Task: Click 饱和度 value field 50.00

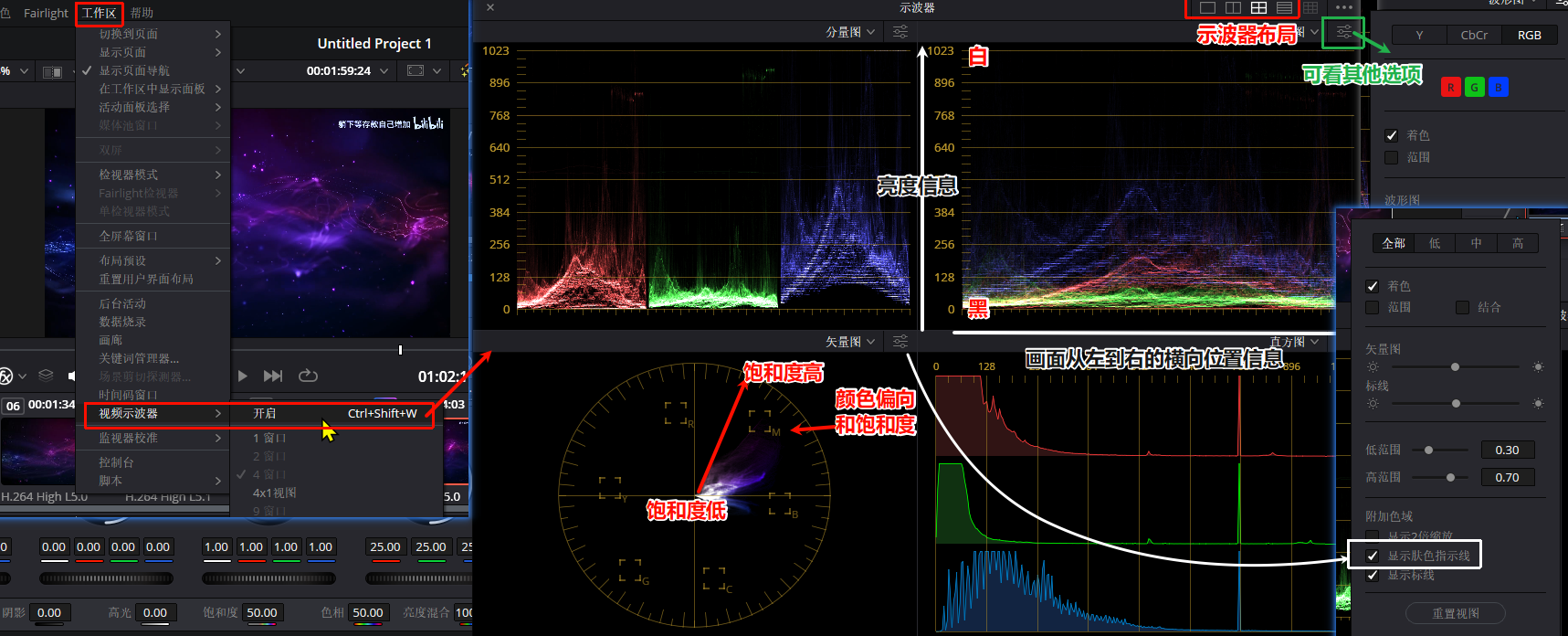Action: 262,612
